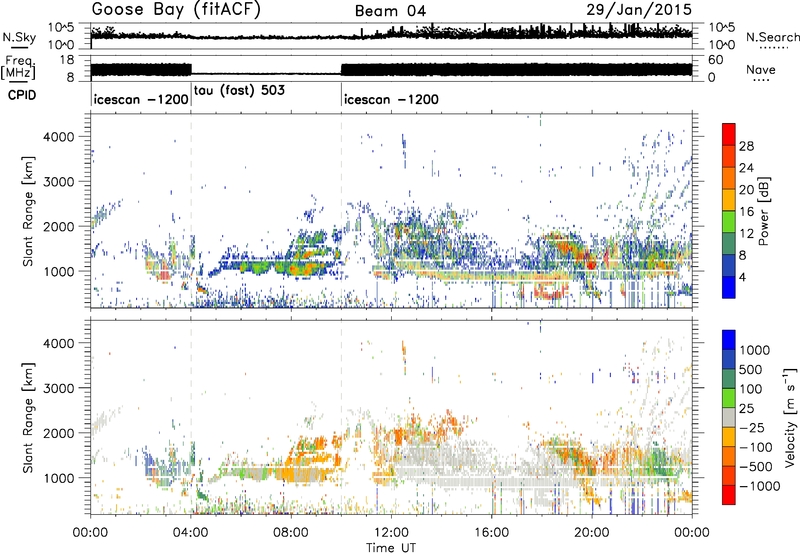Click the dashed 04:00 marker in power panel
This screenshot has width=800, height=554.
point(191,211)
